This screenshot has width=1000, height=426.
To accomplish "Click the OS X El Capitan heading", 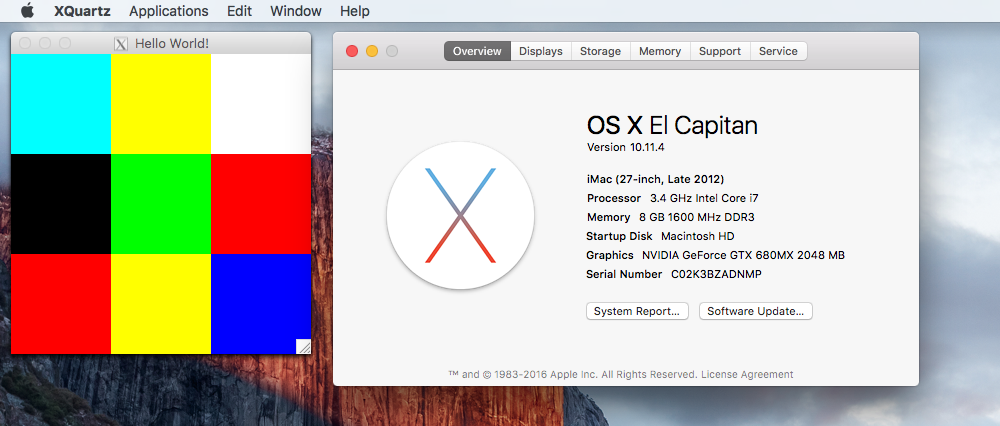I will point(672,125).
